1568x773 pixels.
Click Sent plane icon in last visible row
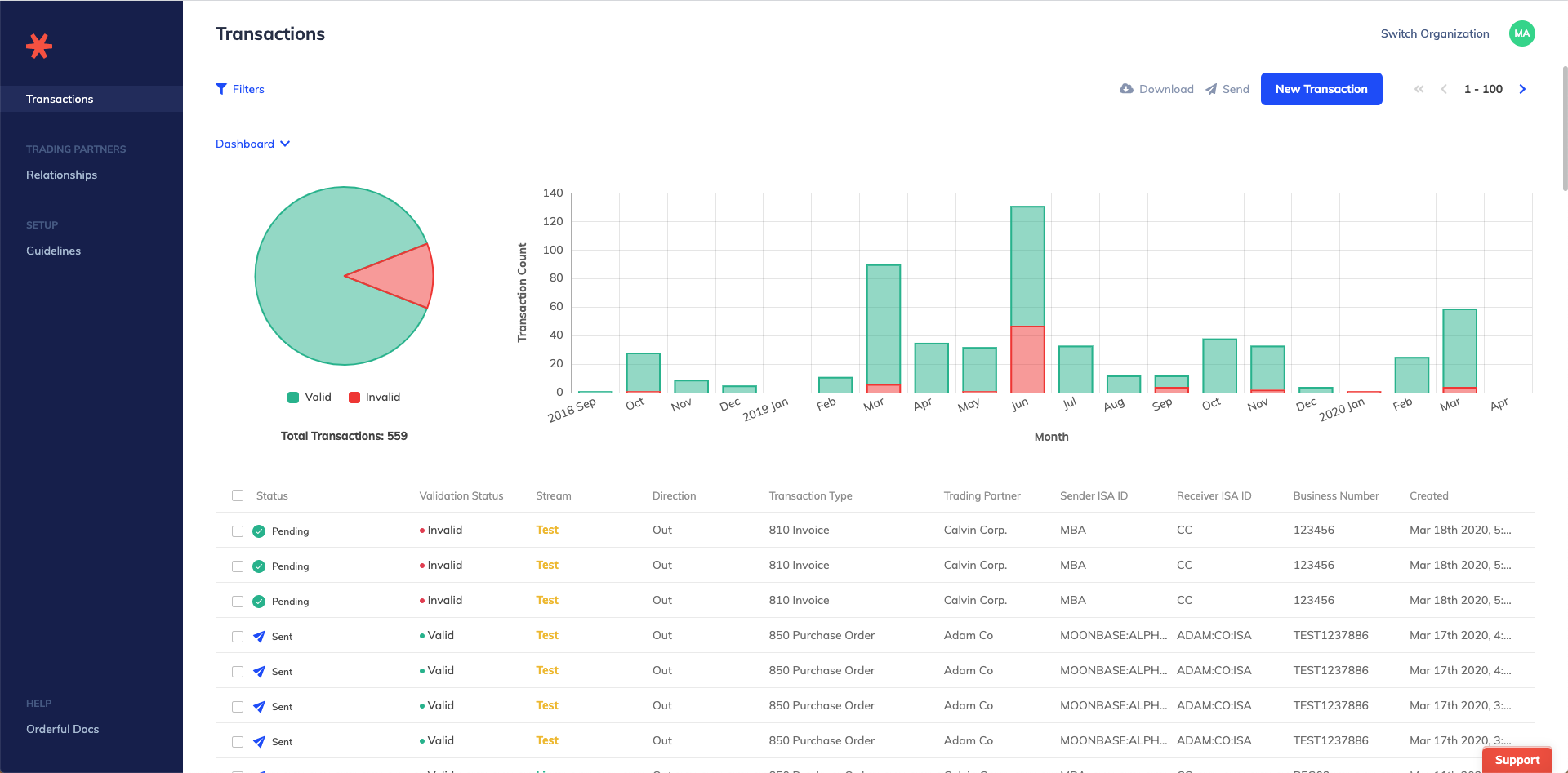[x=259, y=742]
